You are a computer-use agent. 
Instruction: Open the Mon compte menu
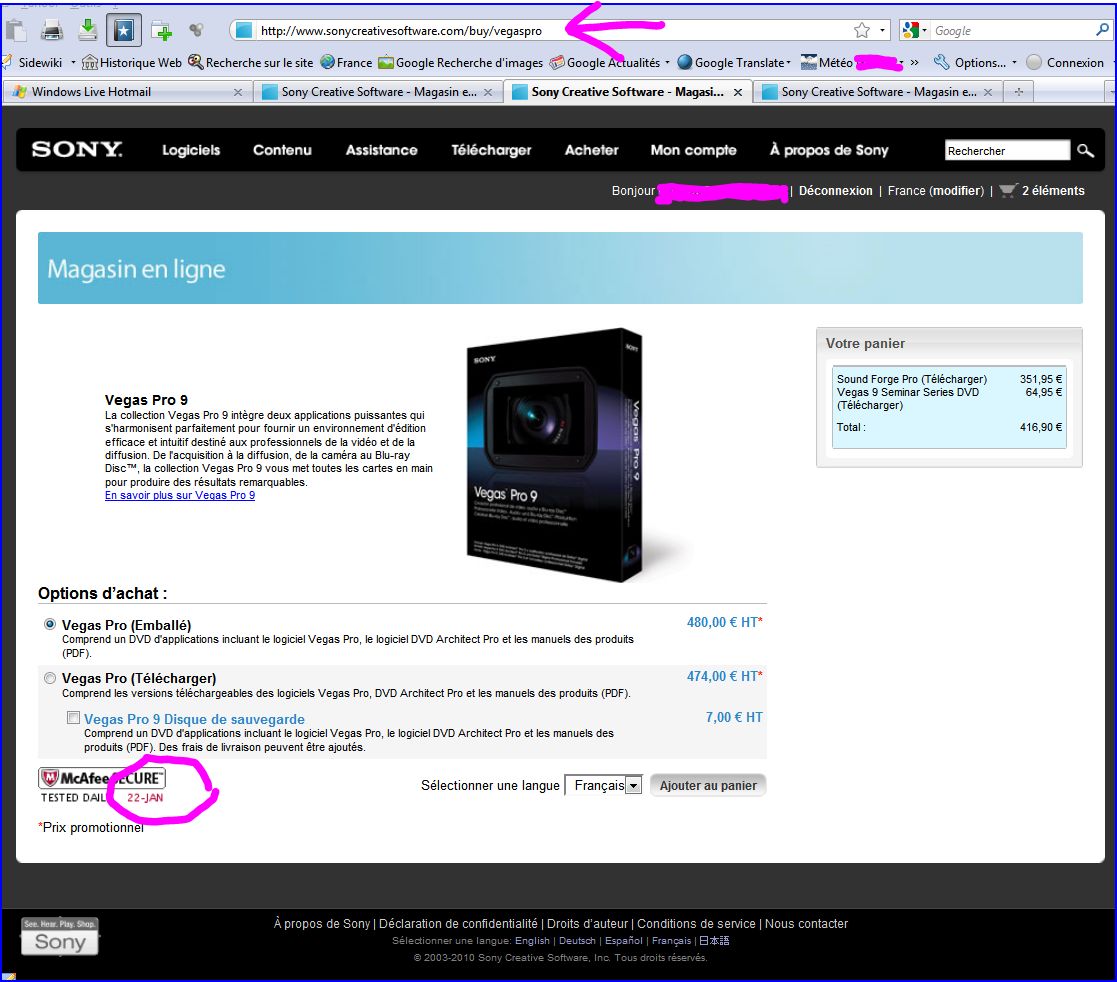coord(693,150)
